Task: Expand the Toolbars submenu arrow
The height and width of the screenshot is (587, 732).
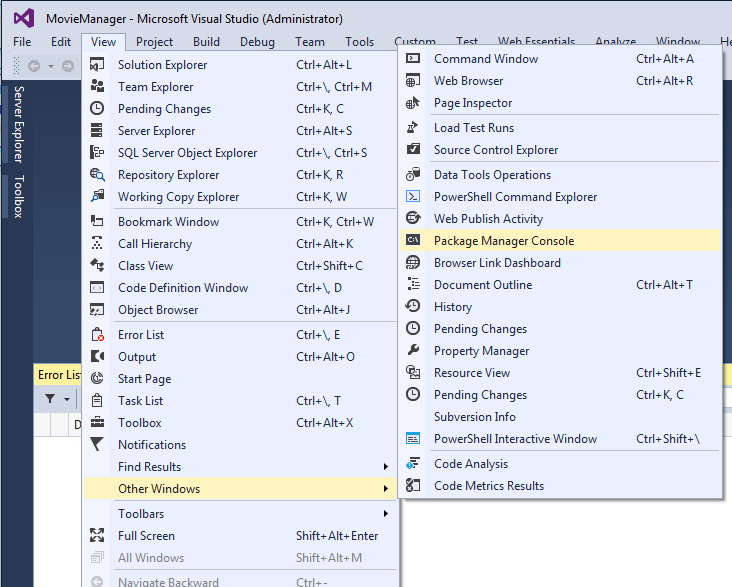Action: (385, 514)
